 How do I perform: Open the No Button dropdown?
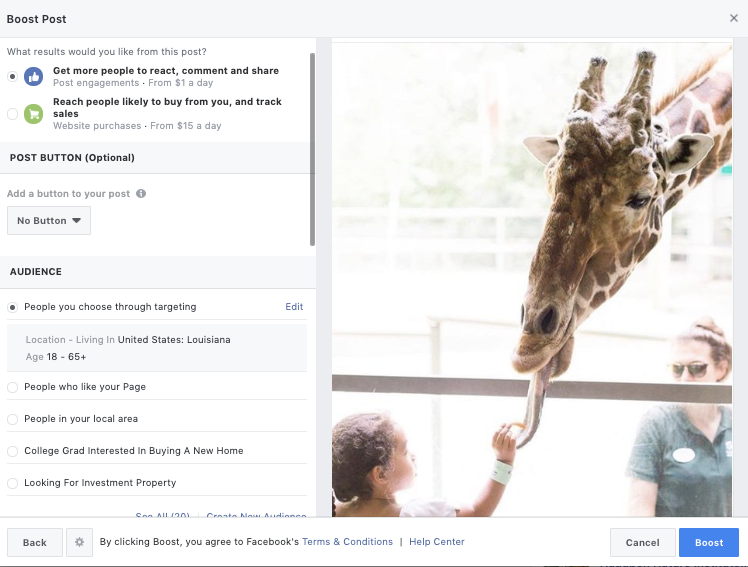49,221
